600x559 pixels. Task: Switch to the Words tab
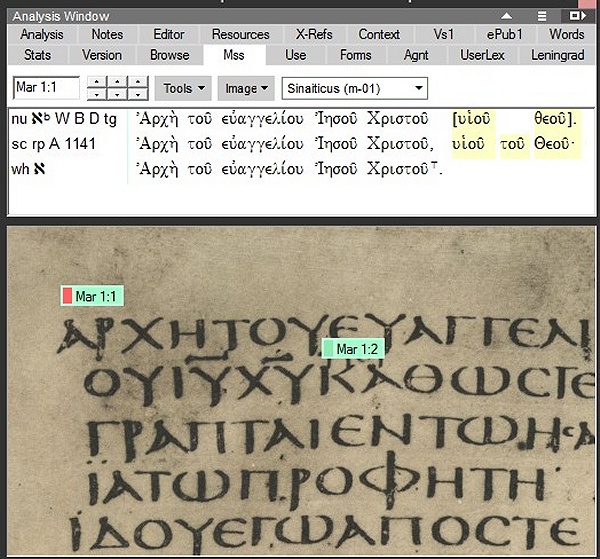pos(567,34)
